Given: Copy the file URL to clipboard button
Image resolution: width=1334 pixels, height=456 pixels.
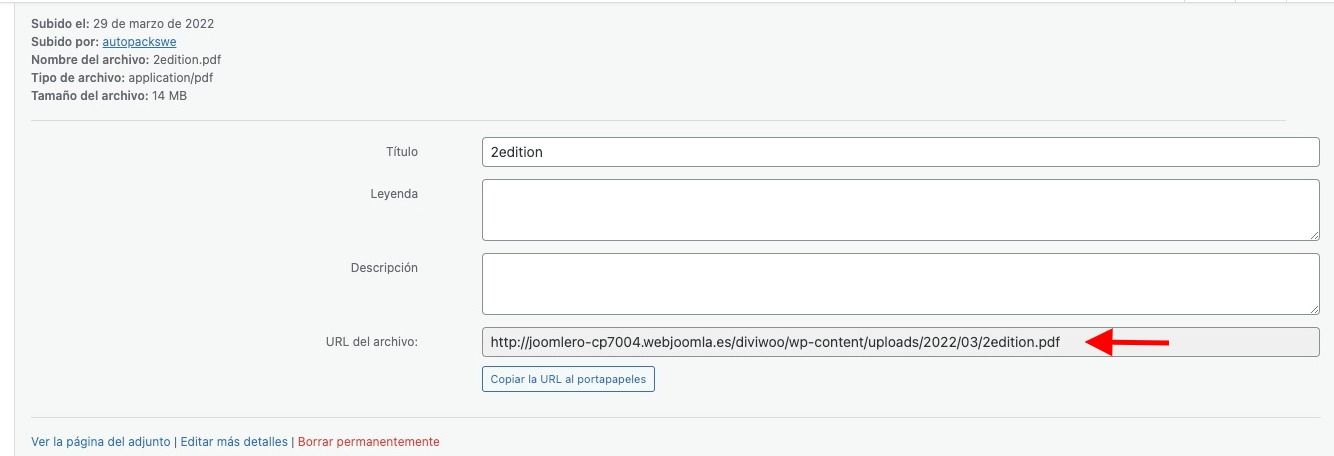Looking at the screenshot, I should [x=568, y=380].
